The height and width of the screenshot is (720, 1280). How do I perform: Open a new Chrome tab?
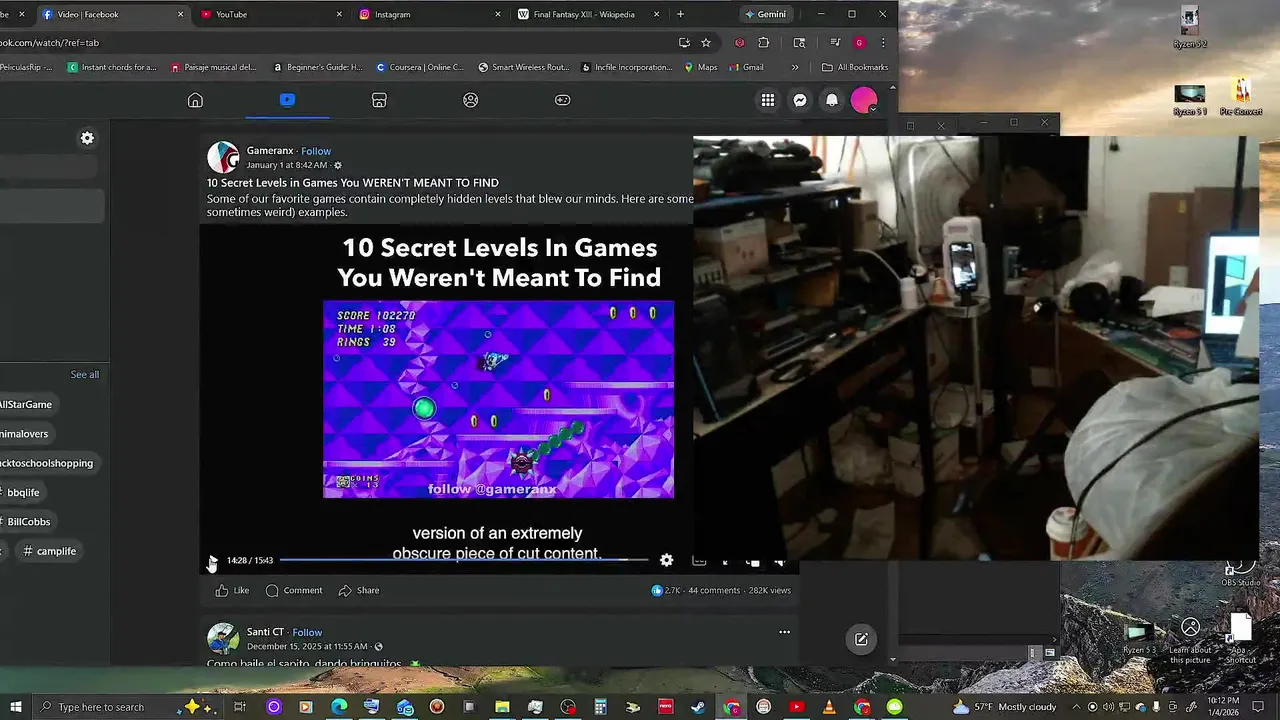pos(681,14)
